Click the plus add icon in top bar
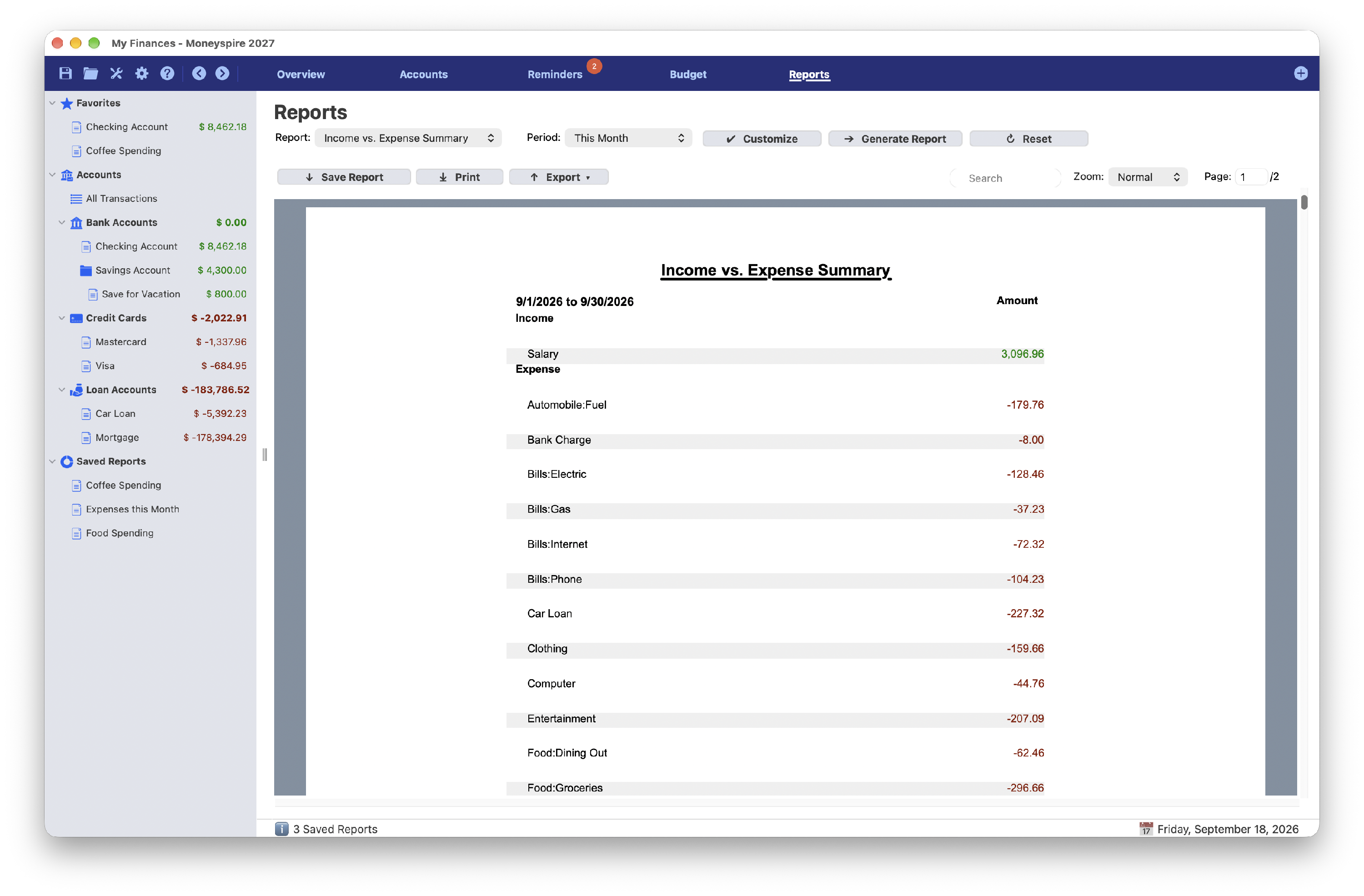 1300,73
